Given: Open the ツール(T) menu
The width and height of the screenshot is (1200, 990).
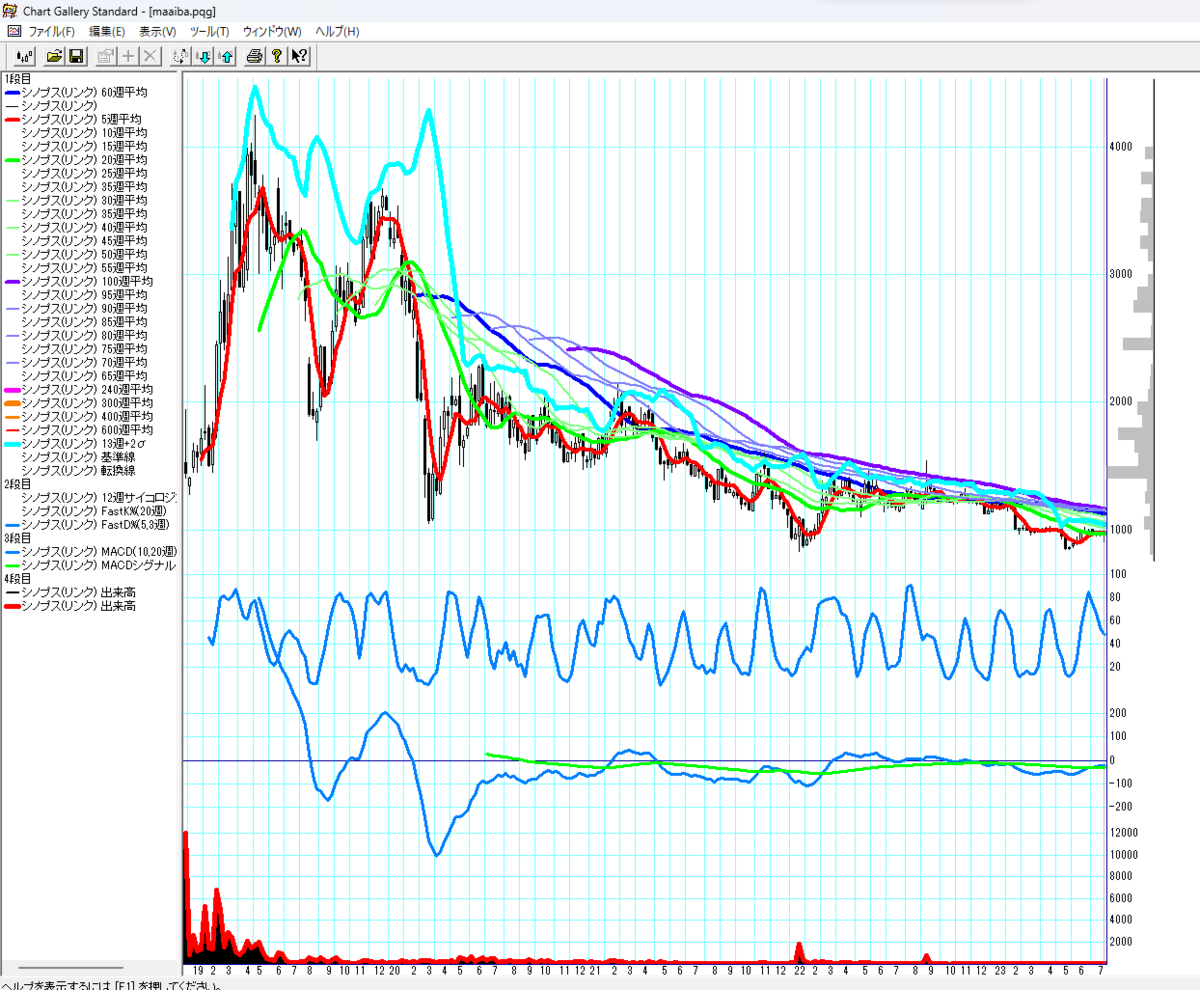Looking at the screenshot, I should coord(209,31).
